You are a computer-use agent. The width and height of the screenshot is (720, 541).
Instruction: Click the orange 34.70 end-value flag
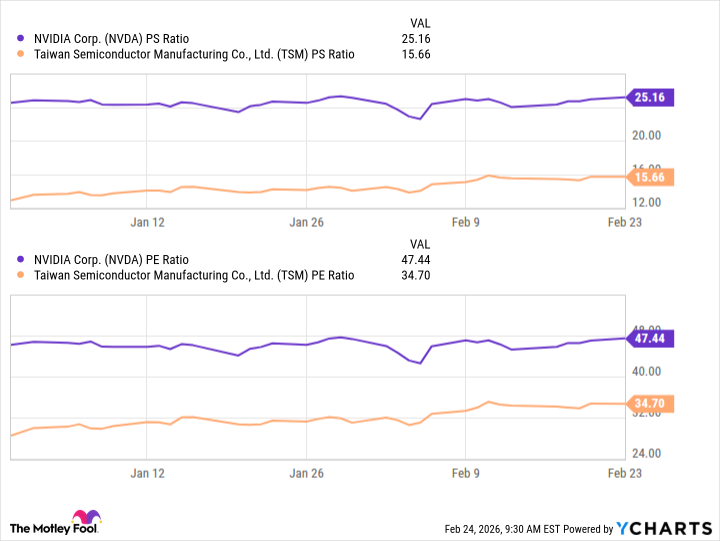tap(649, 404)
